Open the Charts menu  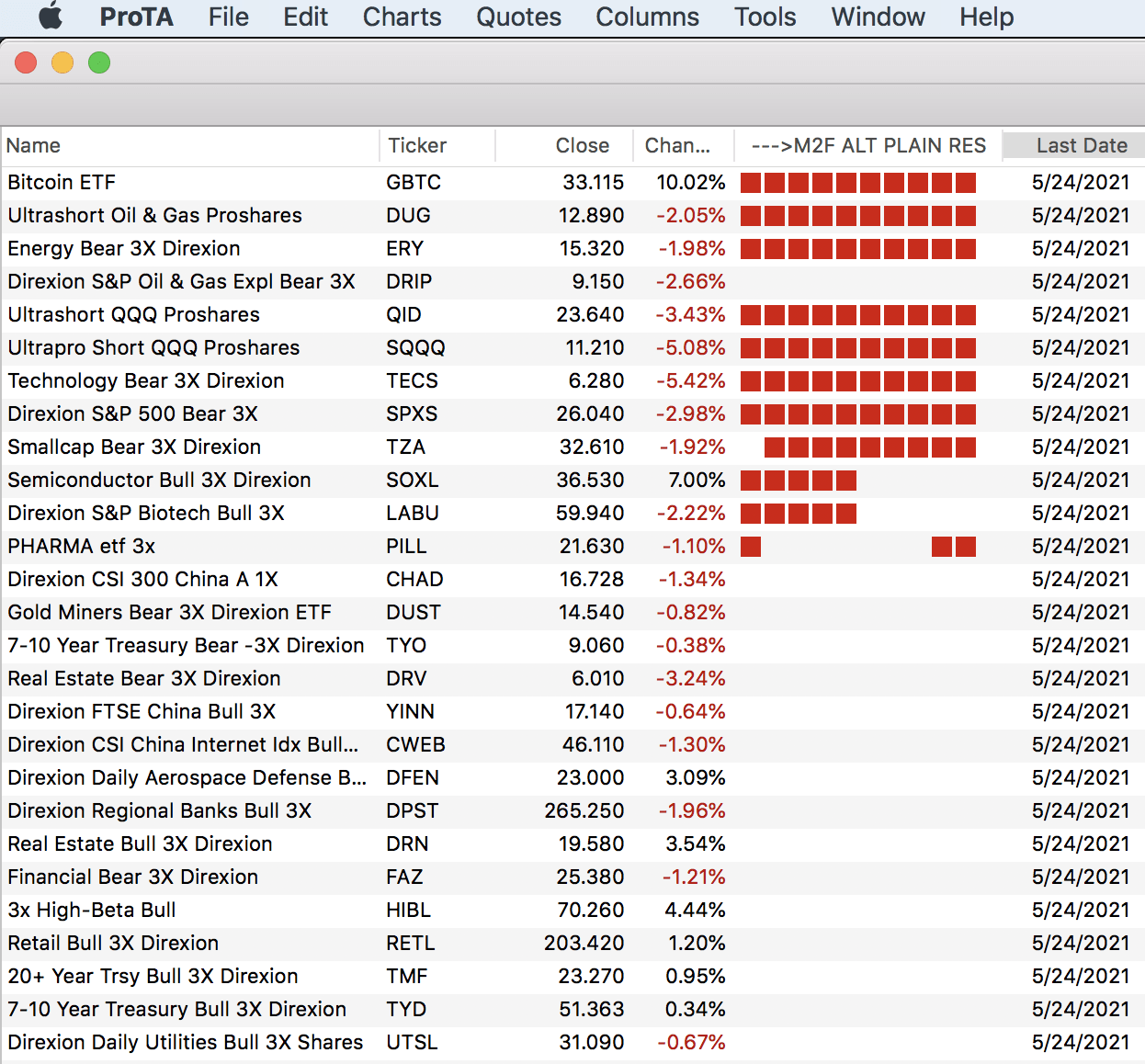coord(402,17)
